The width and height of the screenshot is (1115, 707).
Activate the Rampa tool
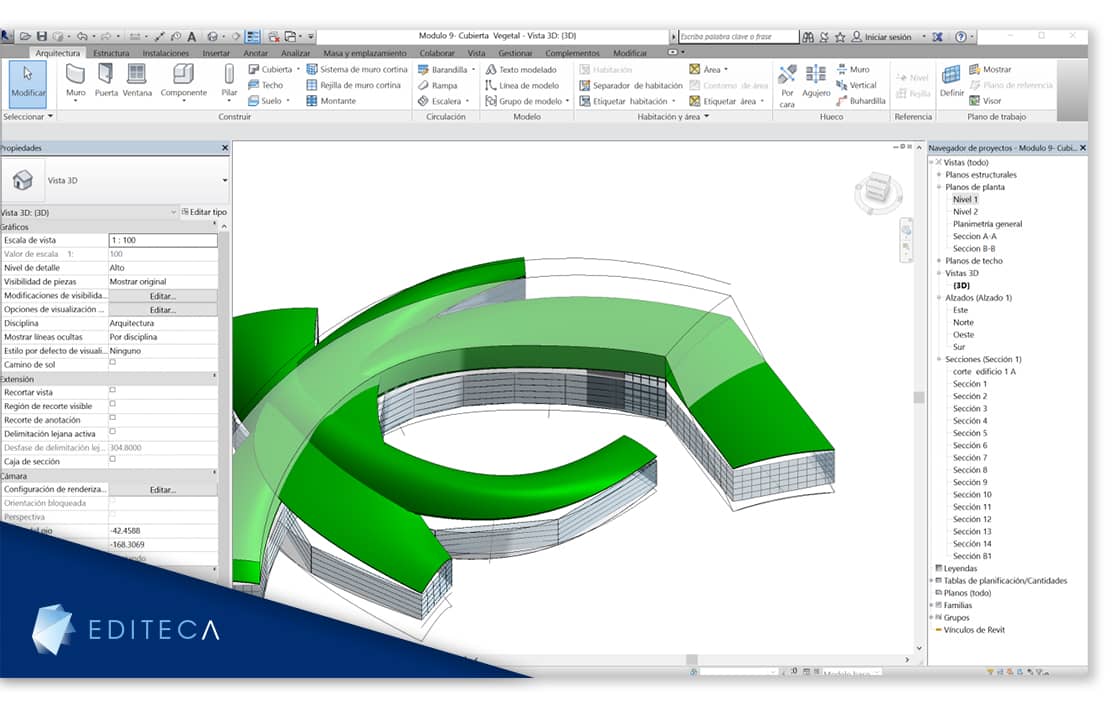click(438, 85)
